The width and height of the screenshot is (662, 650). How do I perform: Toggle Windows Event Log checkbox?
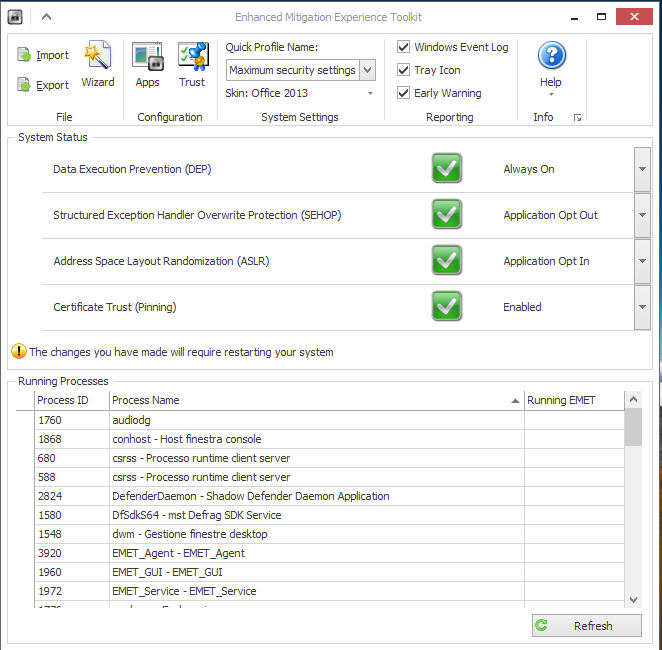click(x=404, y=47)
